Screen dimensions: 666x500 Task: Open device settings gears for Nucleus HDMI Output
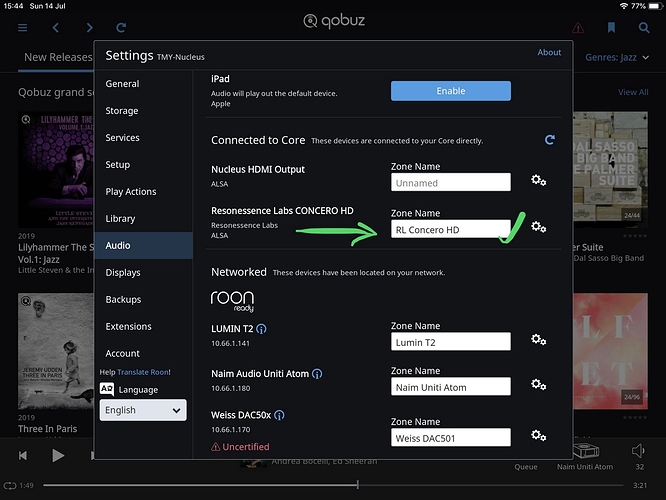(539, 180)
